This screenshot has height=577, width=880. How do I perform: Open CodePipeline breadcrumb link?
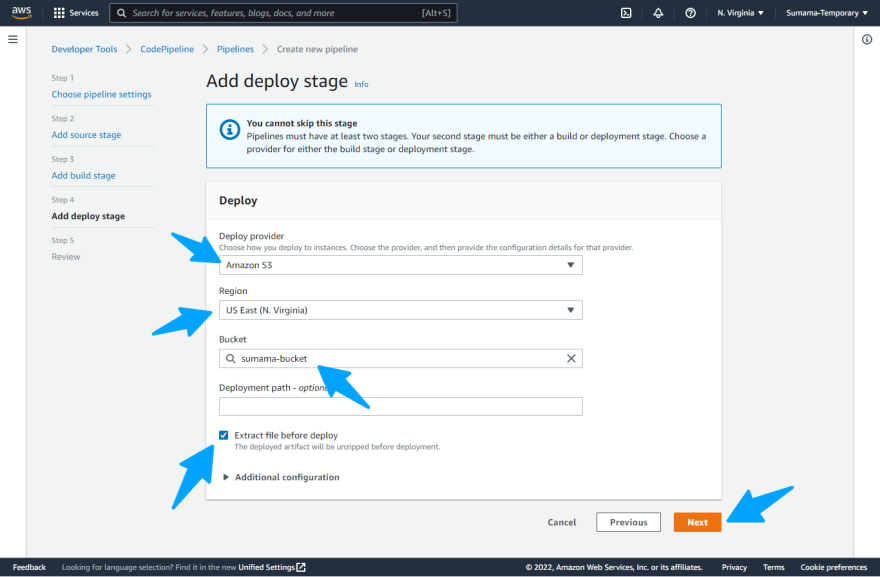[167, 49]
